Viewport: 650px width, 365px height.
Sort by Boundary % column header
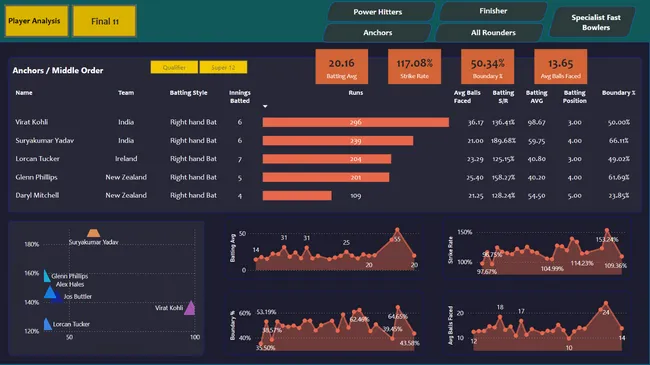coord(618,93)
